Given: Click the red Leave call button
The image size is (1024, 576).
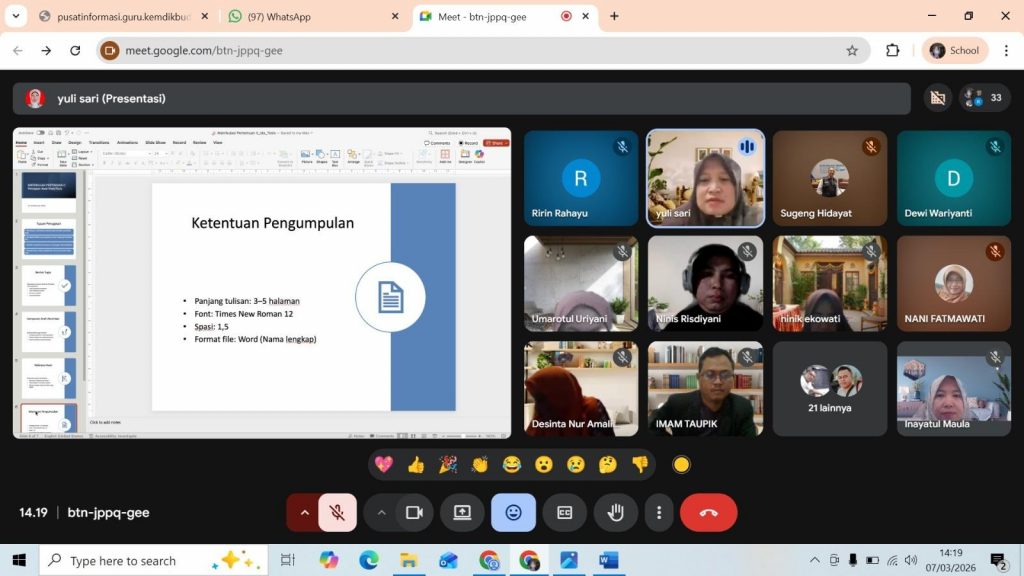Looking at the screenshot, I should pos(708,512).
